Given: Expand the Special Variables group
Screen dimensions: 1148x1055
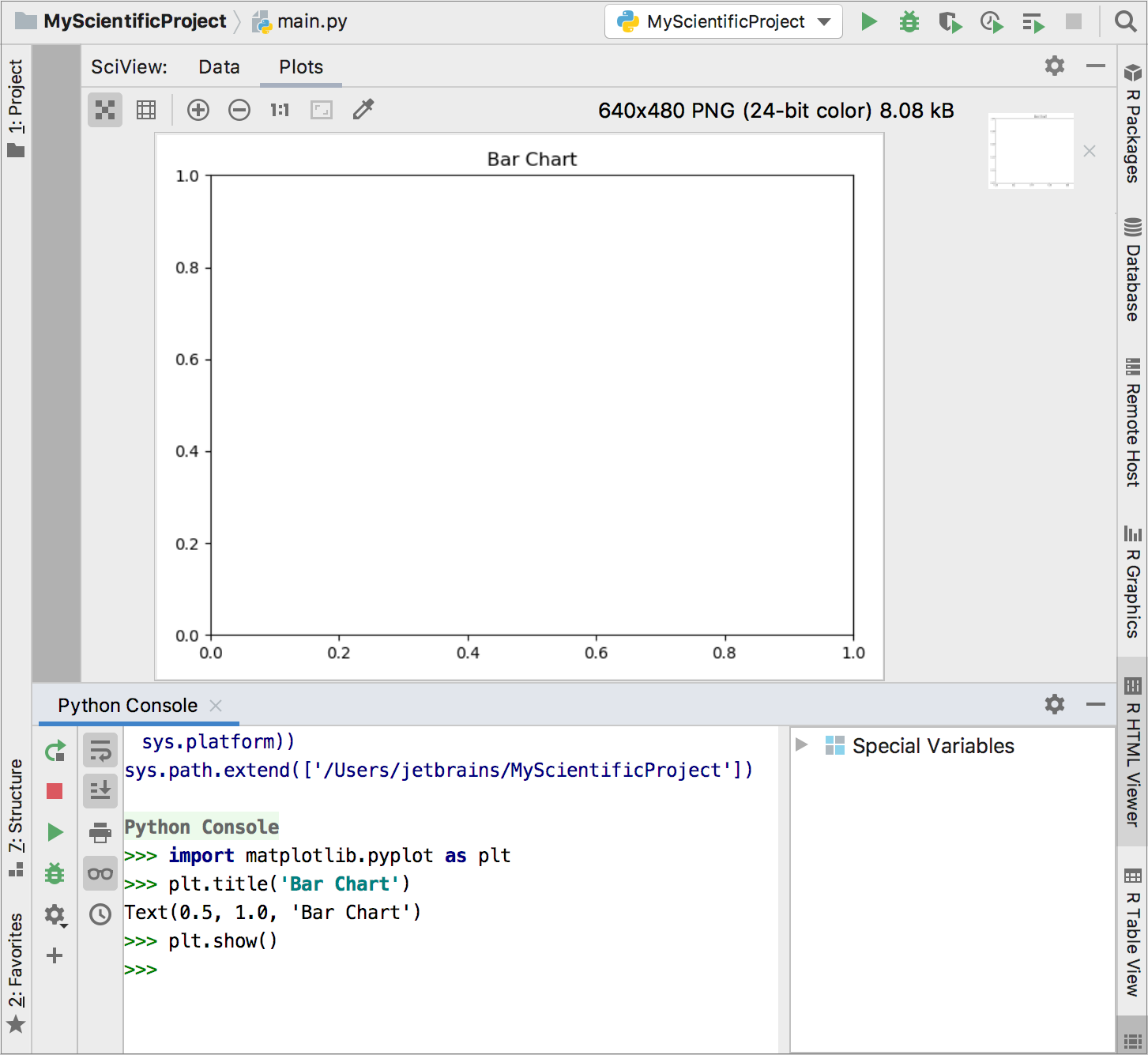Looking at the screenshot, I should [801, 745].
